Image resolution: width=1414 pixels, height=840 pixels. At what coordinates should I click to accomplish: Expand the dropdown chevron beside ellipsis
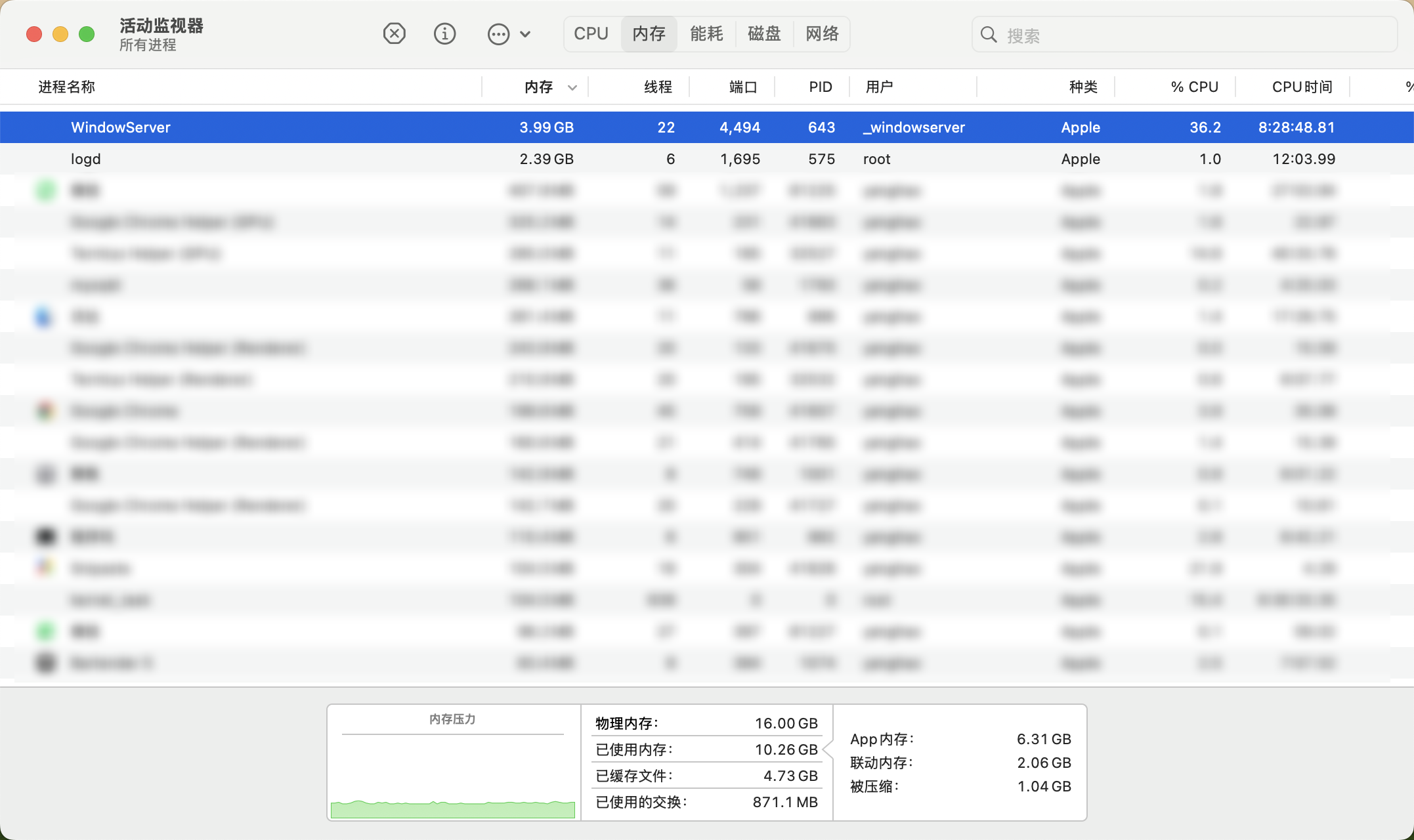point(525,34)
